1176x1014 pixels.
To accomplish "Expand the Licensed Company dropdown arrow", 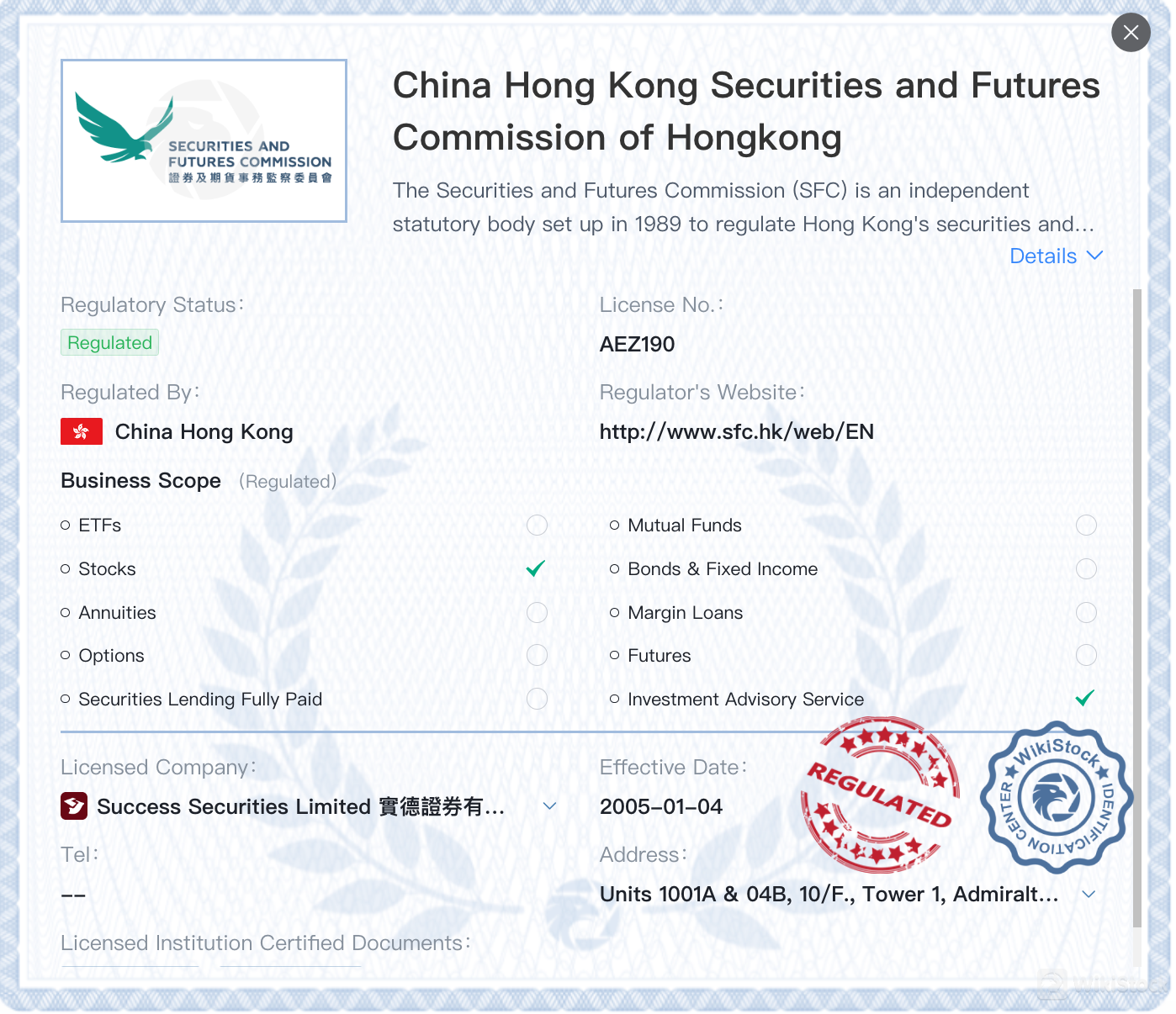I will pyautogui.click(x=550, y=806).
